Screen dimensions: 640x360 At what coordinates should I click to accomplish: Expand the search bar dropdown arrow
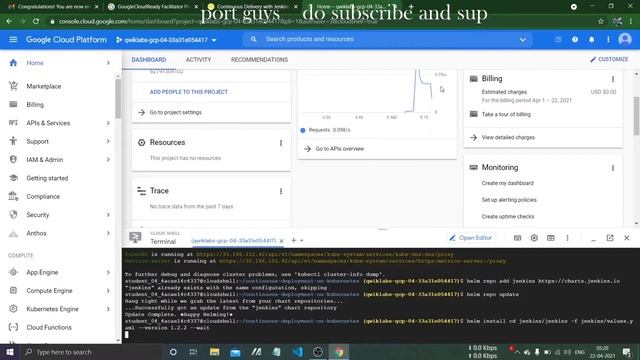tap(523, 40)
